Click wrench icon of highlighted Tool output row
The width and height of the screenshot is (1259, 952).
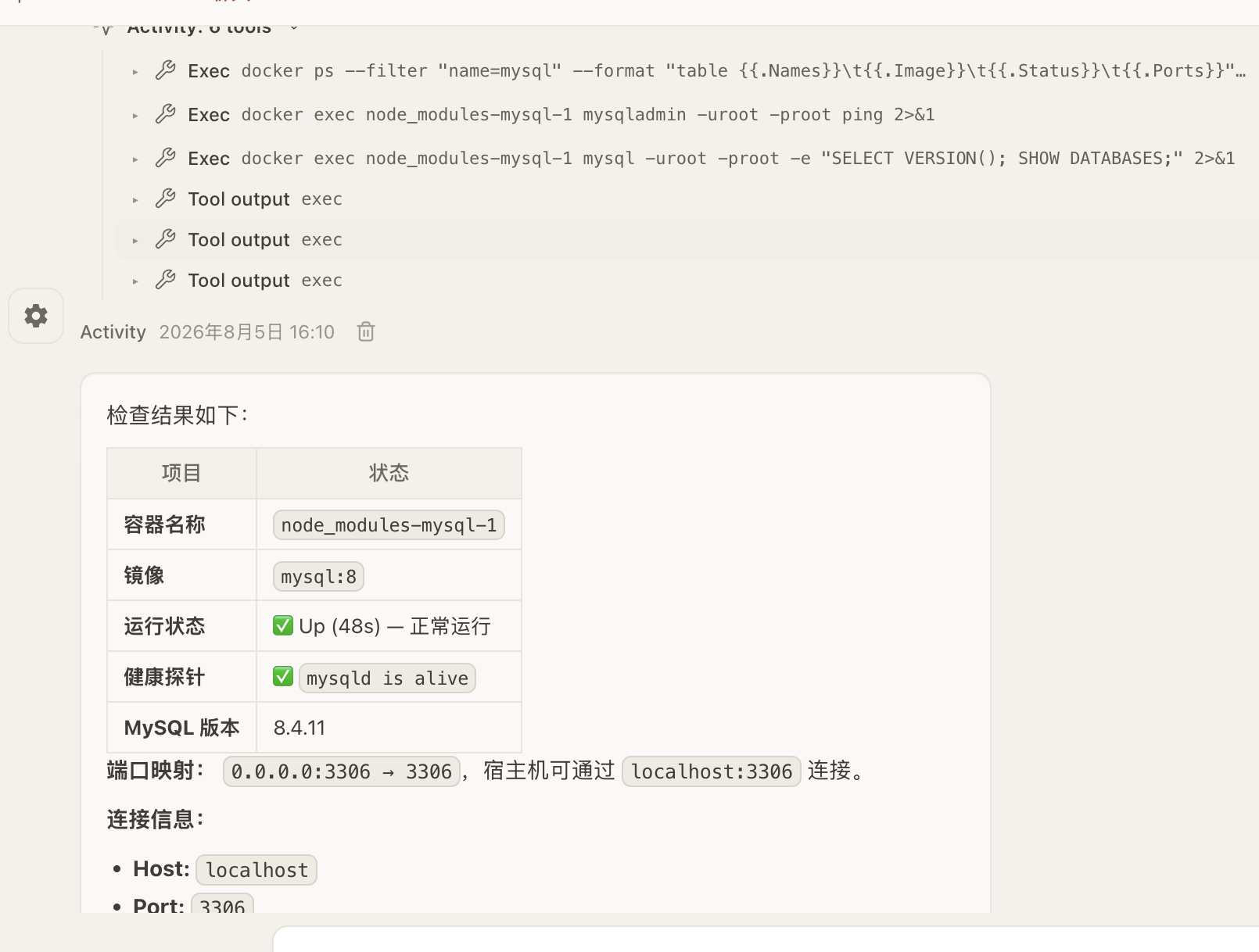[165, 239]
